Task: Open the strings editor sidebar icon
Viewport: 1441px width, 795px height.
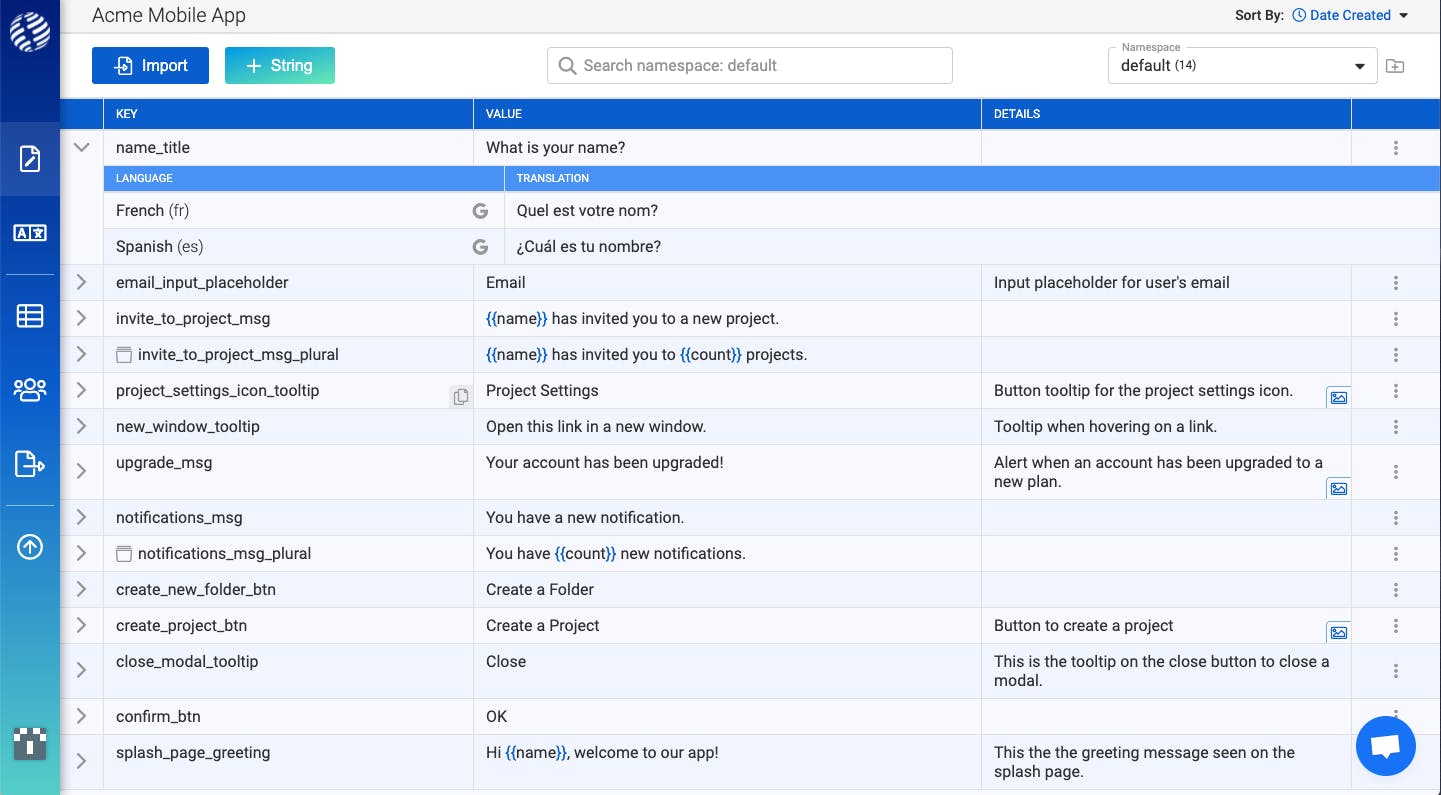Action: [x=30, y=158]
